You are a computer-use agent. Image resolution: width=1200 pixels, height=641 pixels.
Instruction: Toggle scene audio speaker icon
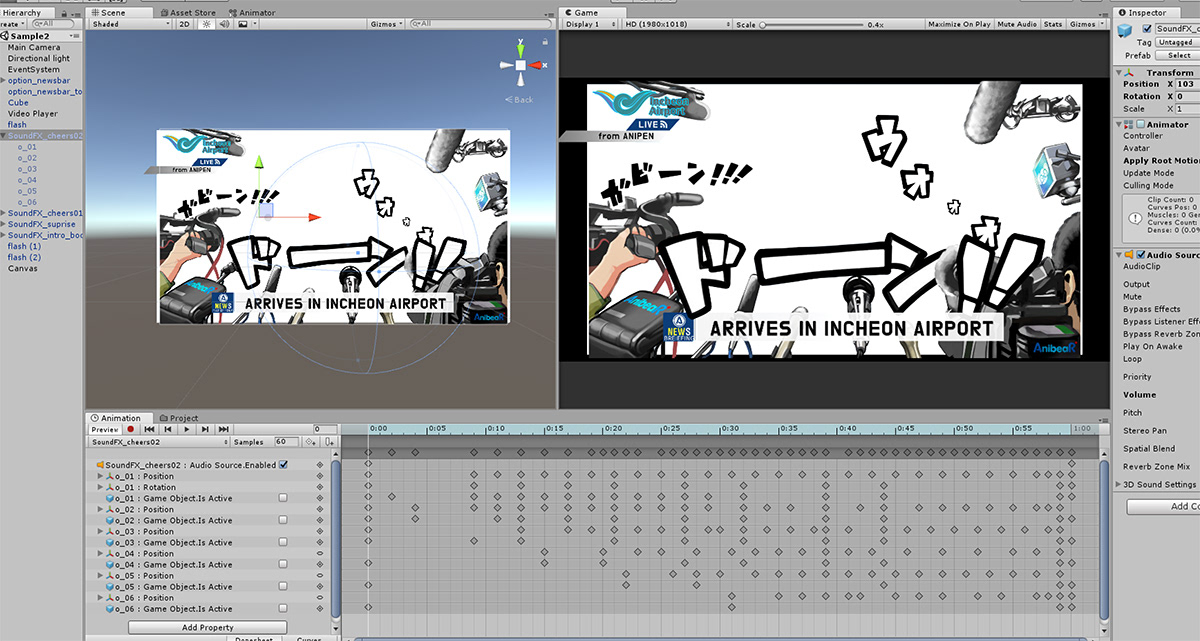[x=226, y=24]
